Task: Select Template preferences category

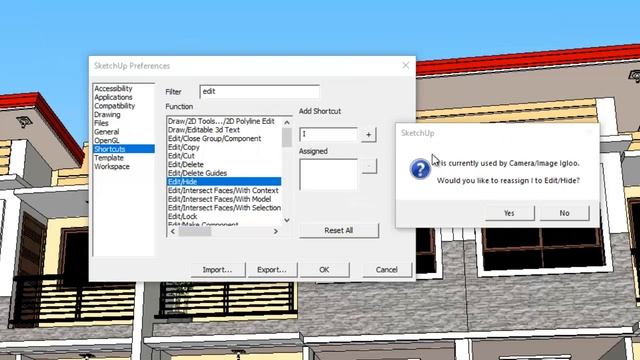Action: coord(109,158)
